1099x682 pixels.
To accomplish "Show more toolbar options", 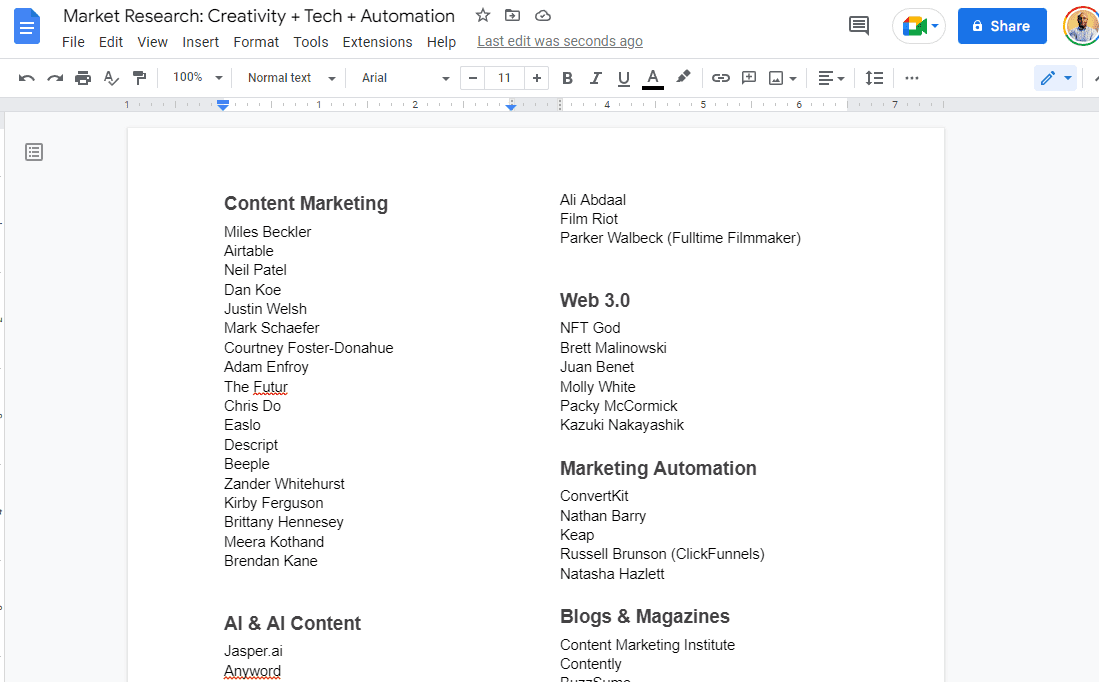I will pyautogui.click(x=911, y=78).
